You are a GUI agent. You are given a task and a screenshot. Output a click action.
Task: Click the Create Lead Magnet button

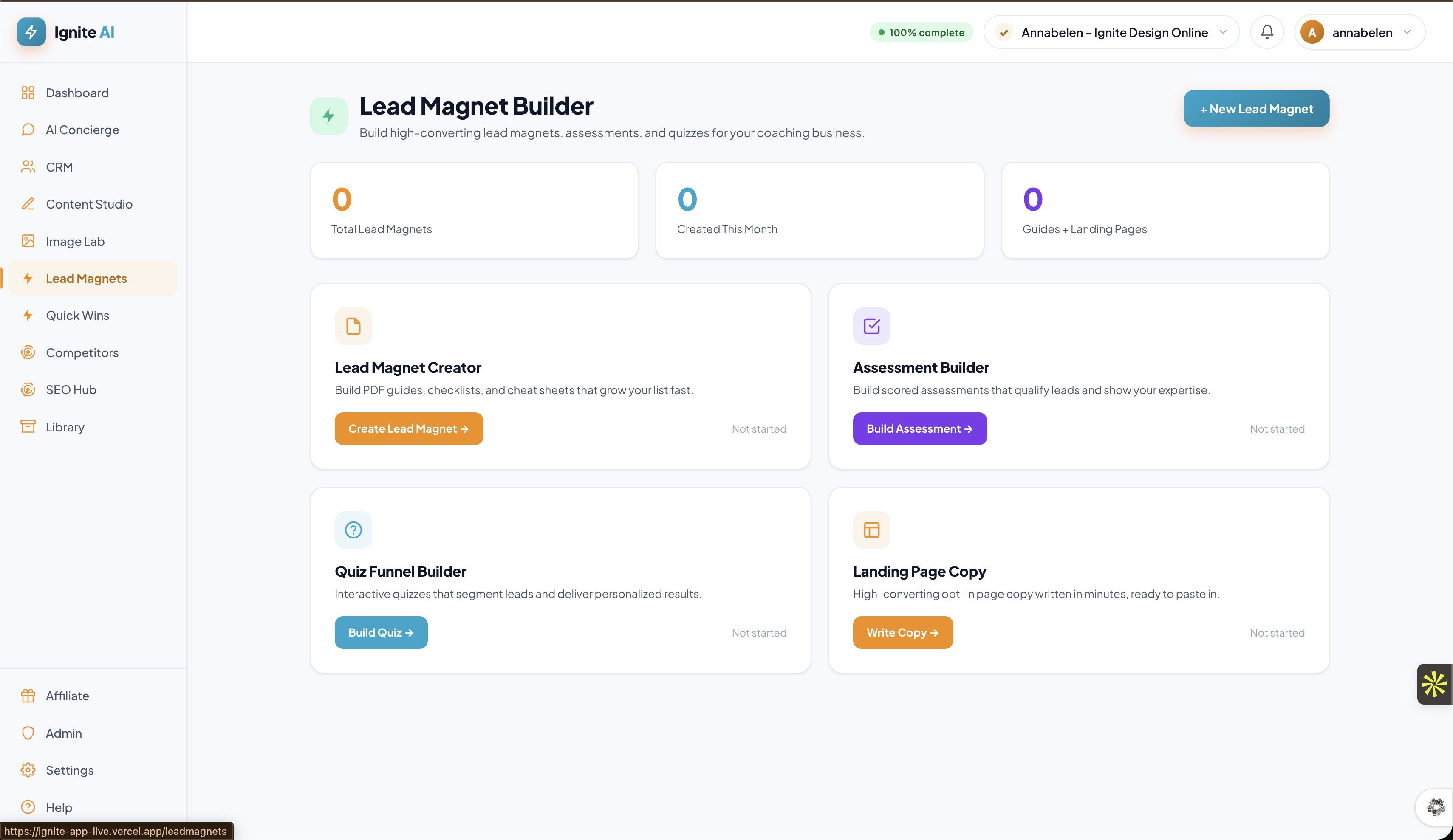pos(409,428)
